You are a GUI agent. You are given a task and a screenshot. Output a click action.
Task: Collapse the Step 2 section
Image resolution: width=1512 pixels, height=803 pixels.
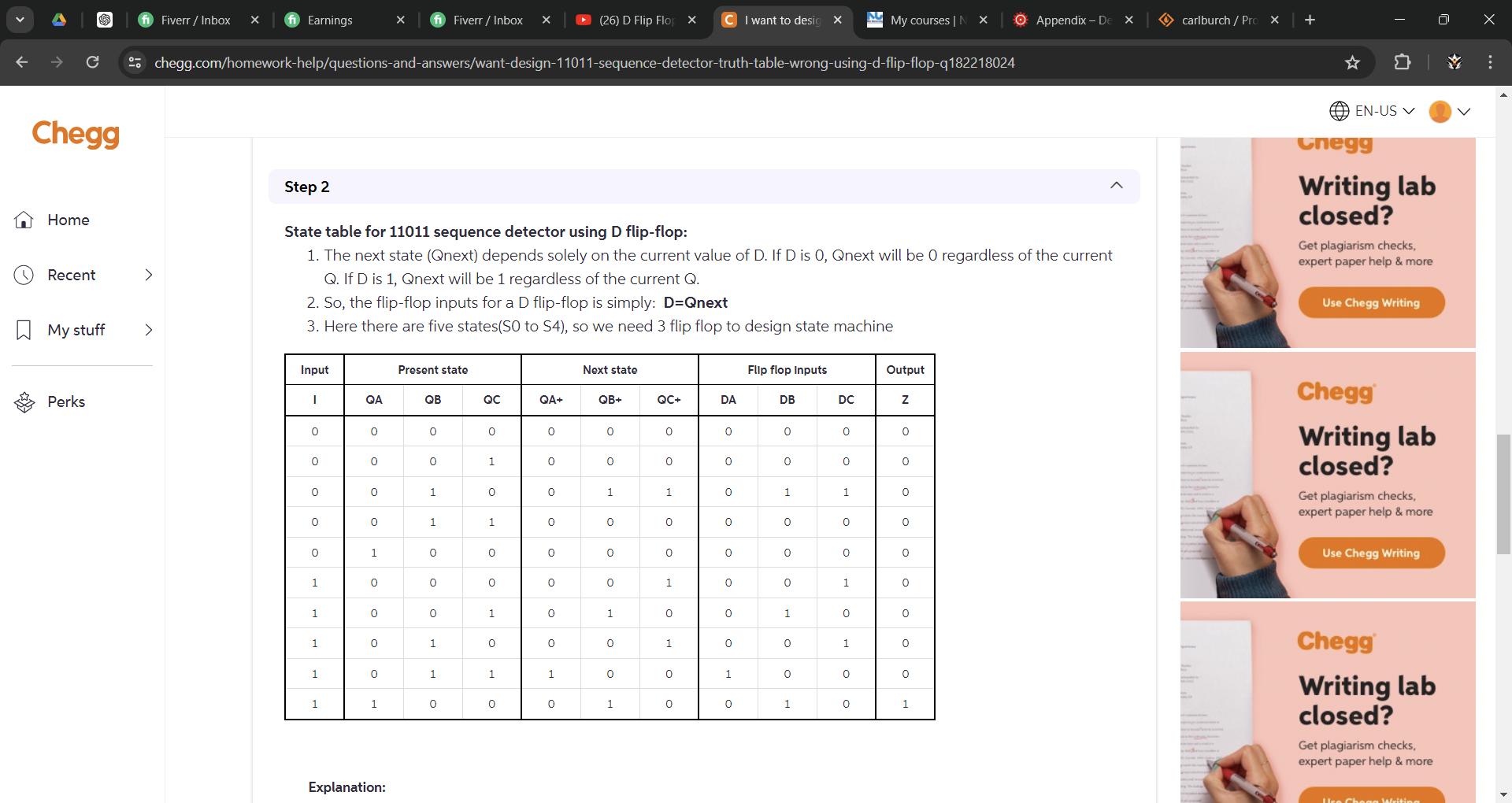[1117, 186]
